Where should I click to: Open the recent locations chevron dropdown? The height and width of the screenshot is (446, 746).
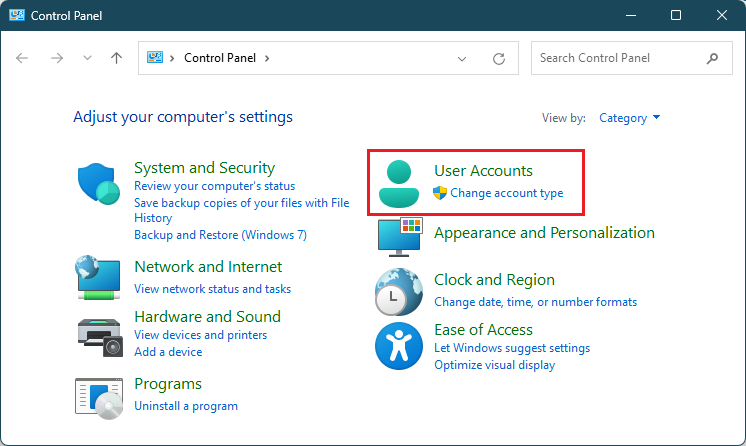coord(87,58)
